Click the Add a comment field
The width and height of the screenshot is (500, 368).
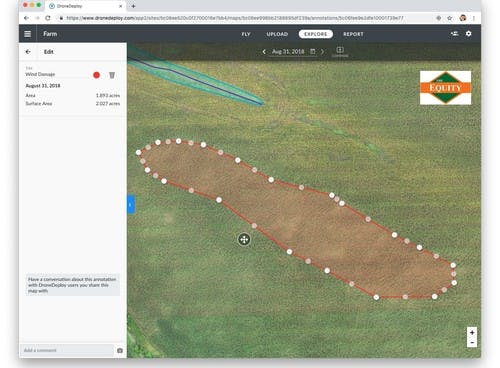pos(68,350)
